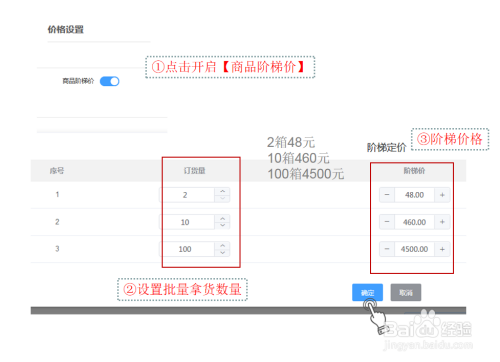
Task: Decrease order quantity in row 1 with down arrow
Action: coord(222,199)
